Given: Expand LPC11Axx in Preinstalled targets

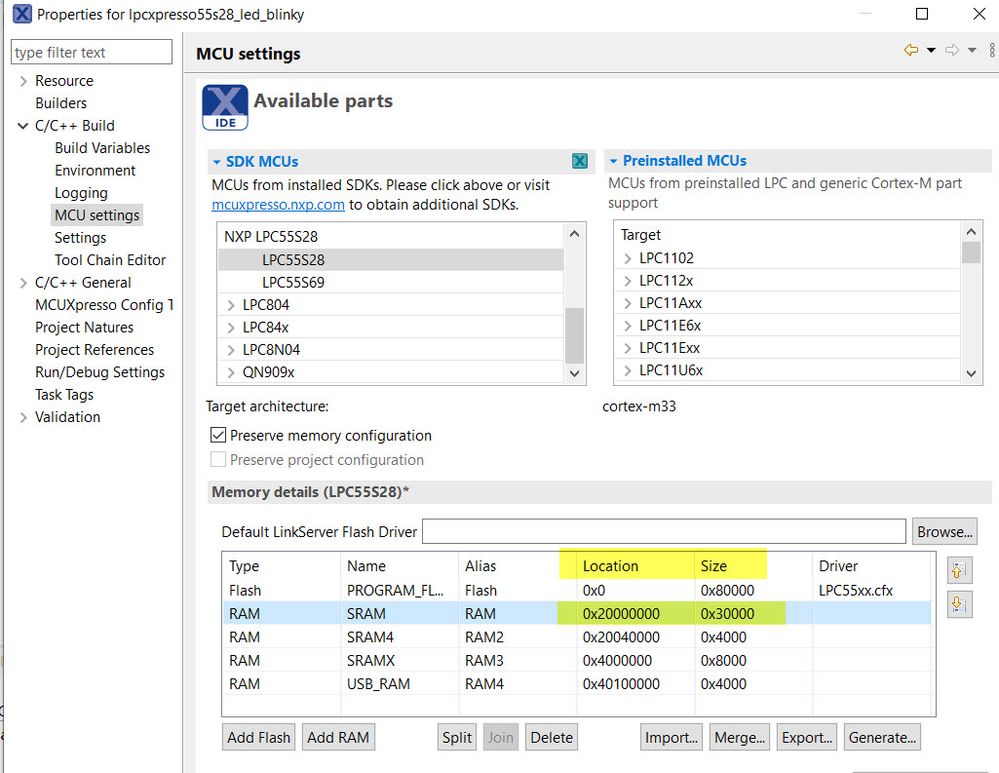Looking at the screenshot, I should pyautogui.click(x=628, y=303).
